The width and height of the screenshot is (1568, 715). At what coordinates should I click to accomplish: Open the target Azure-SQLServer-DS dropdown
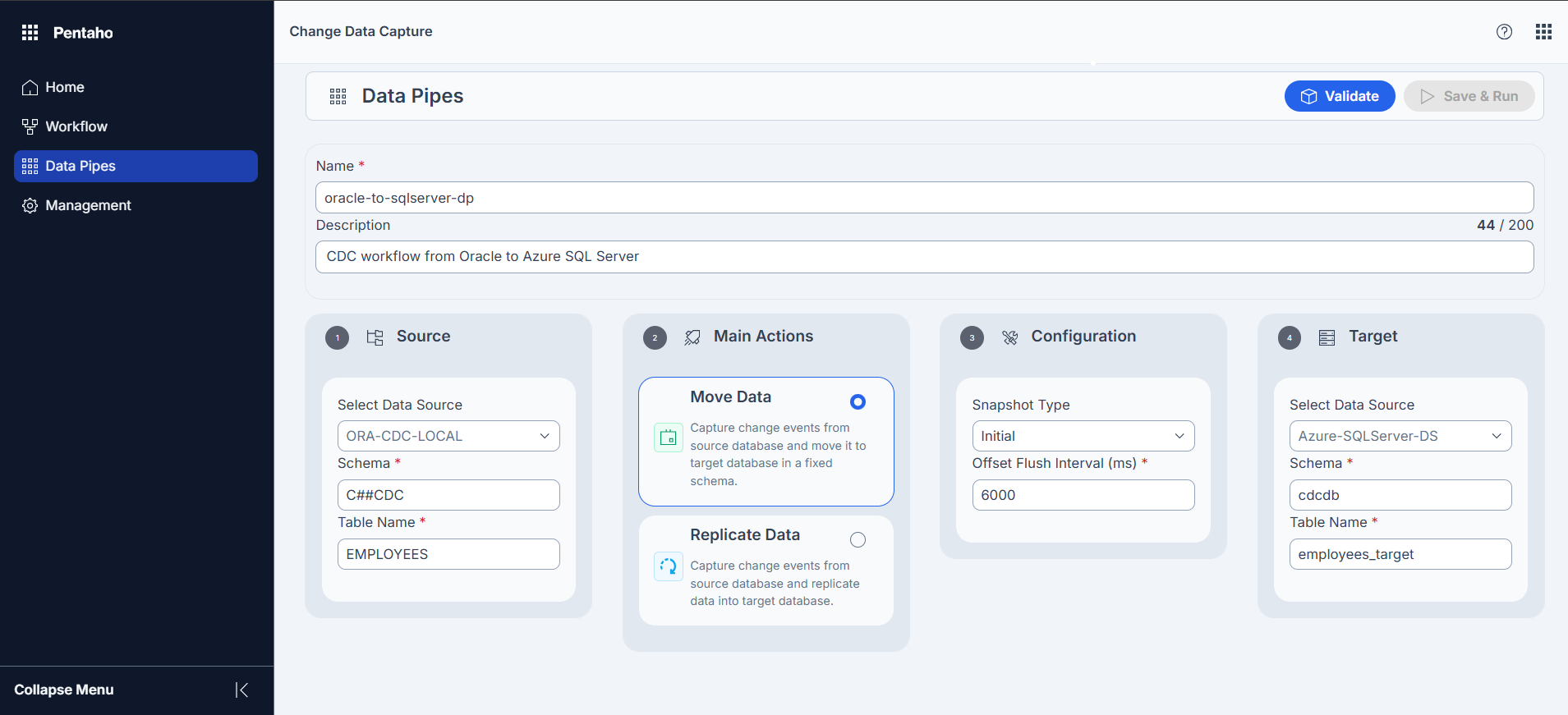pyautogui.click(x=1400, y=436)
